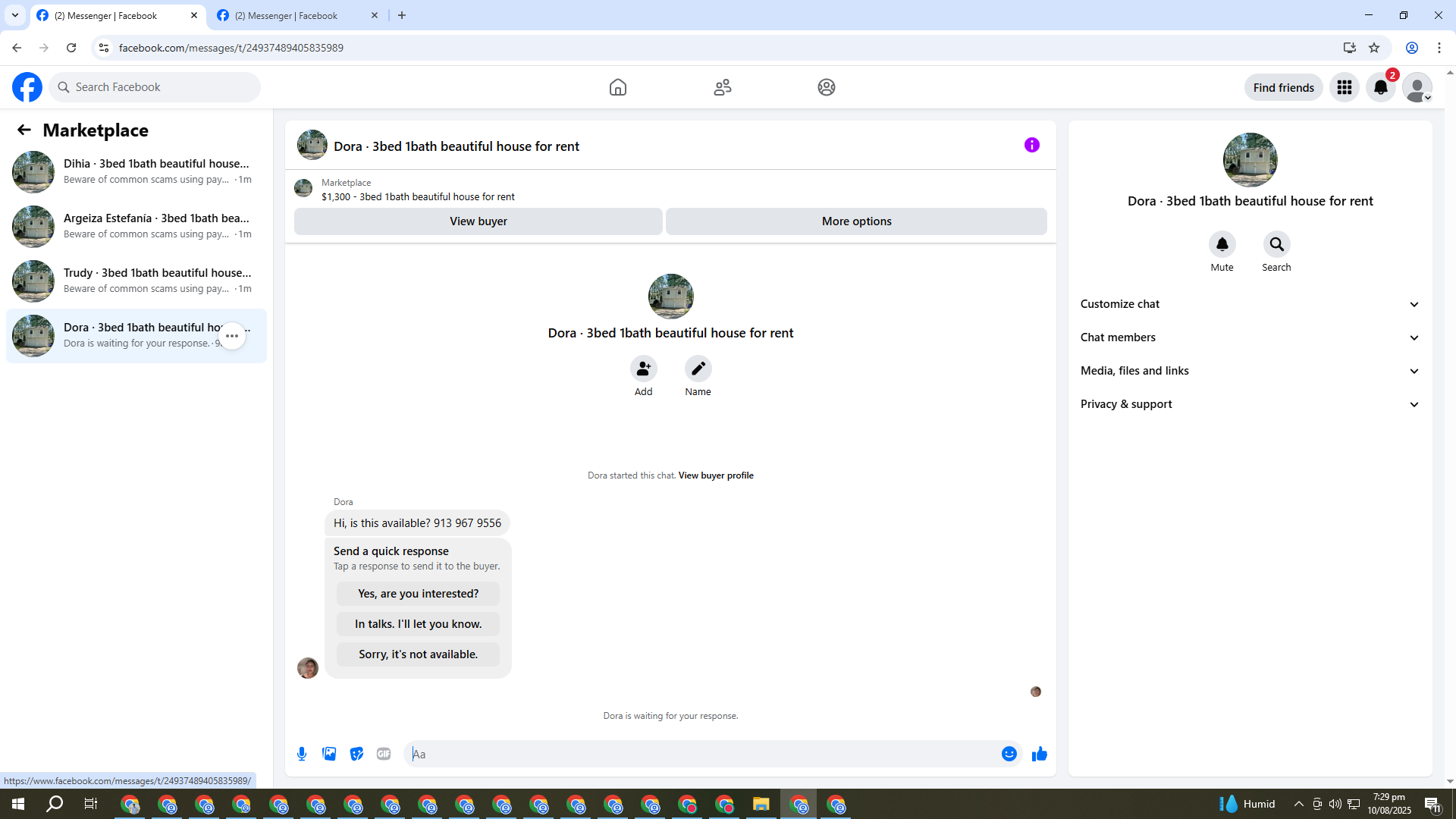
Task: Open Windows File Explorer from taskbar
Action: (x=761, y=805)
